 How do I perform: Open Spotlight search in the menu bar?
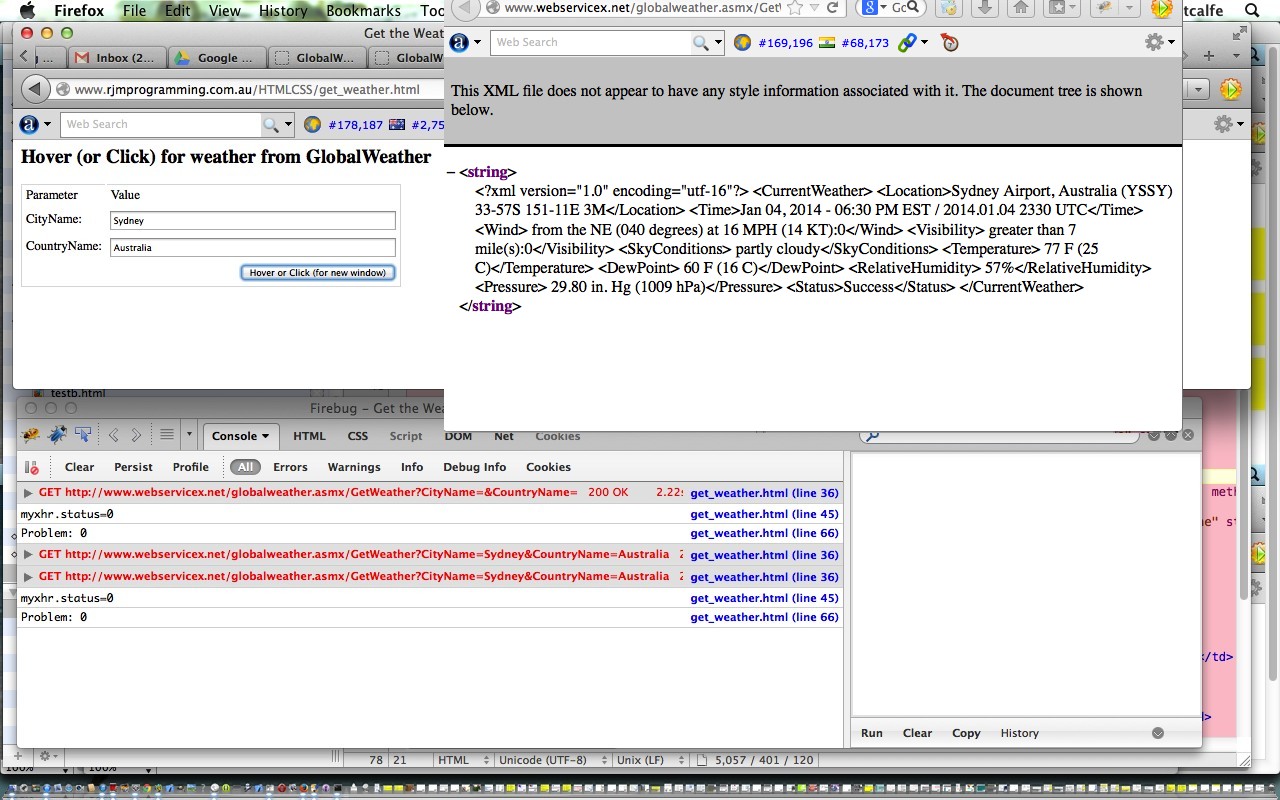[x=1252, y=10]
